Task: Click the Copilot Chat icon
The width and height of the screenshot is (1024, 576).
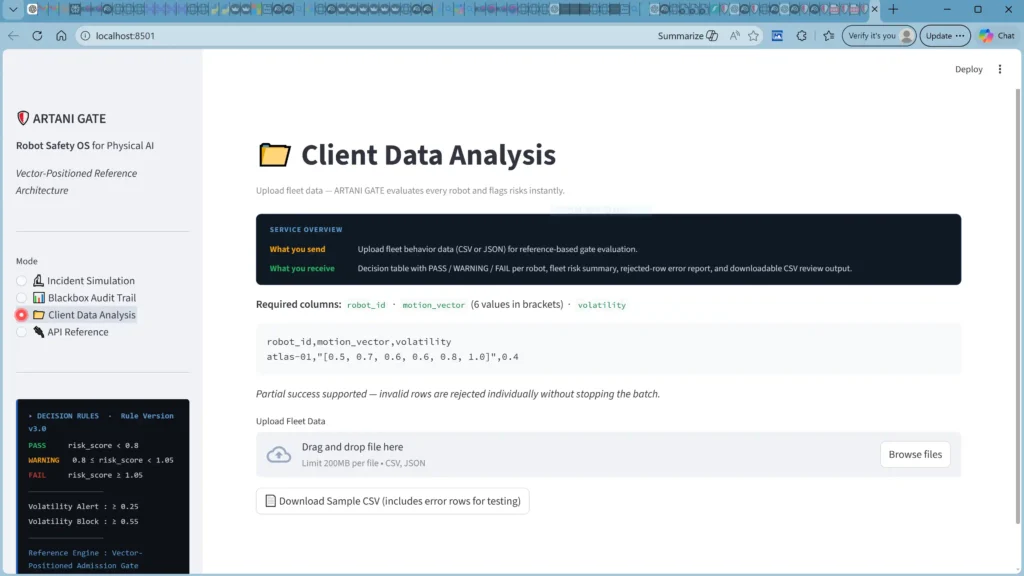Action: coord(997,36)
